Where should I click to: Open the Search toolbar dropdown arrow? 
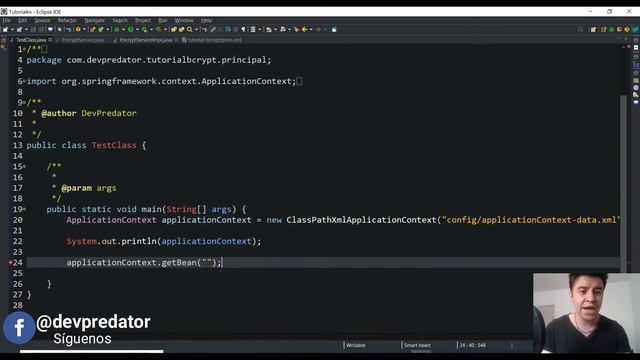pos(196,29)
